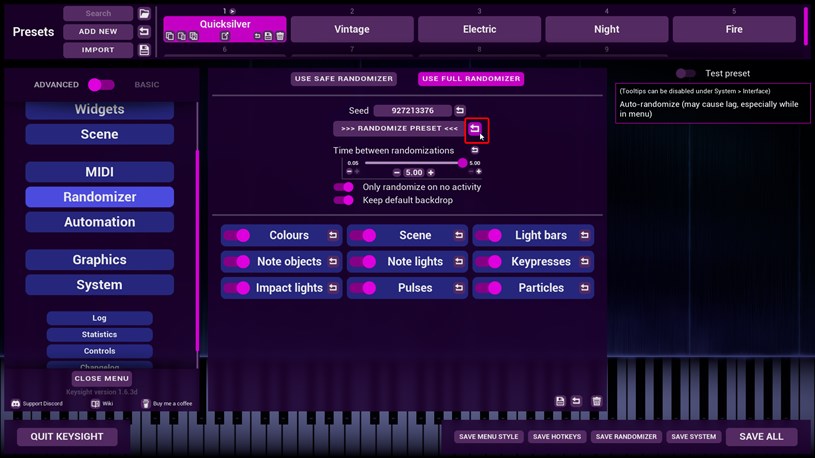Click the reset icon on Scene randomizer row
The image size is (815, 458).
(459, 235)
